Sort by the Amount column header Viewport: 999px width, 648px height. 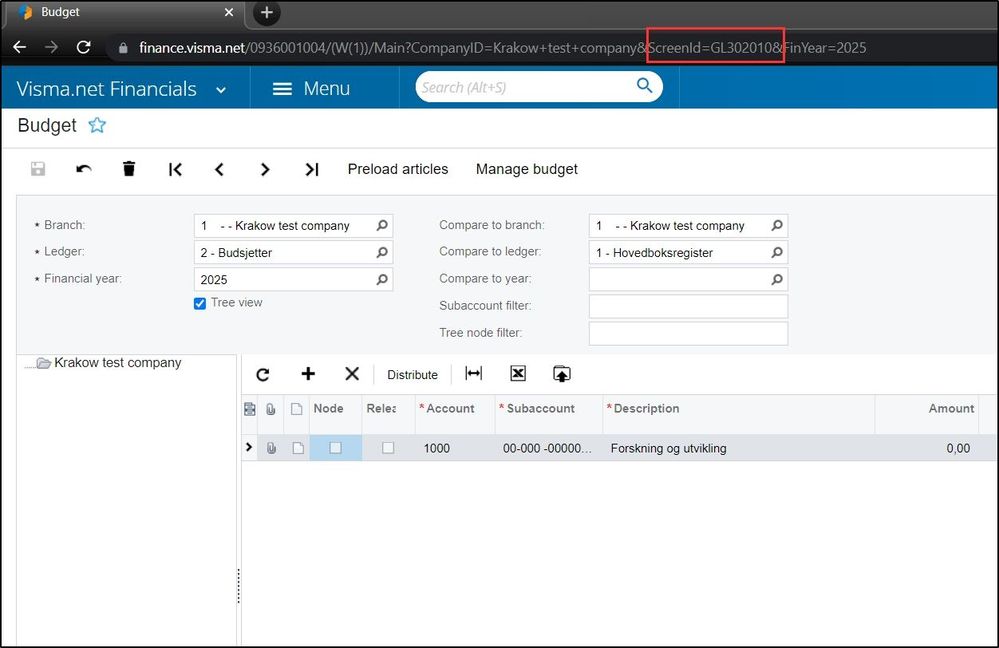tap(926, 408)
